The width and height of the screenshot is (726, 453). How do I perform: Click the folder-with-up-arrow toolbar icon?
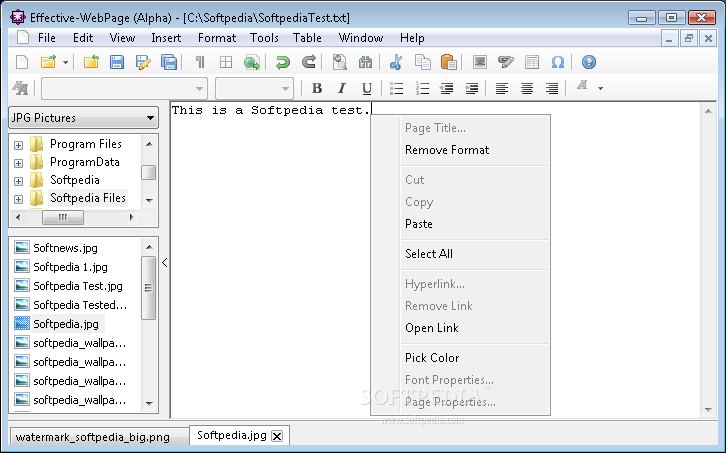91,62
